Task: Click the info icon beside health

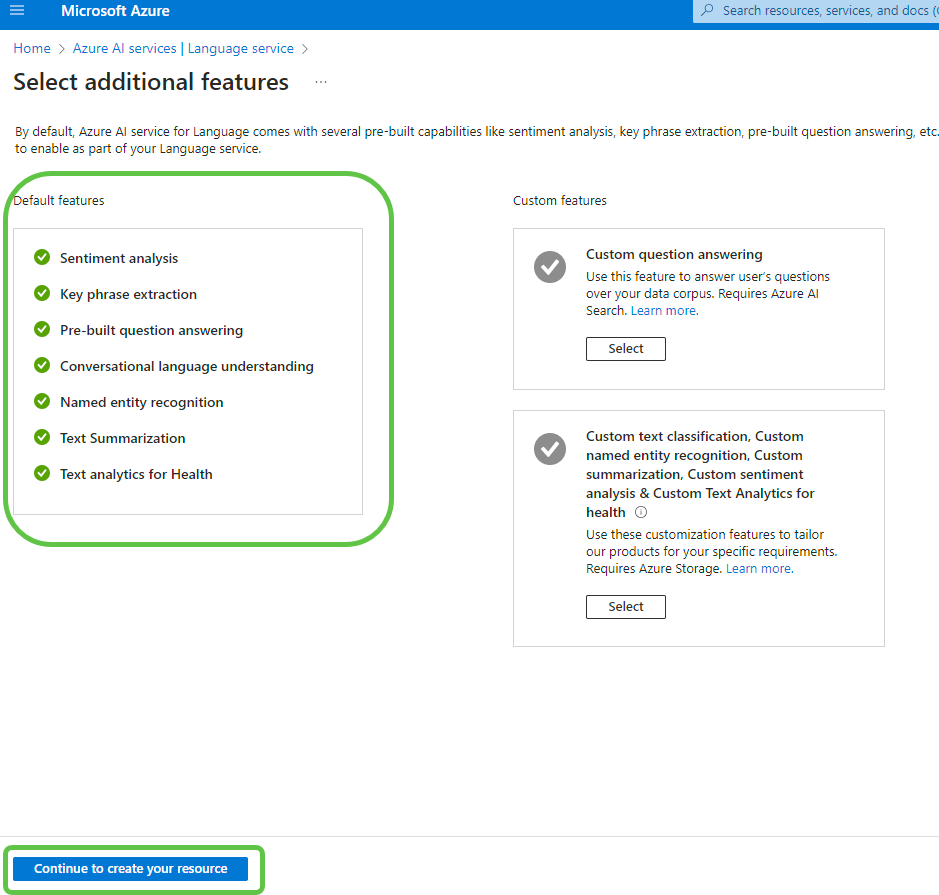Action: click(x=641, y=512)
